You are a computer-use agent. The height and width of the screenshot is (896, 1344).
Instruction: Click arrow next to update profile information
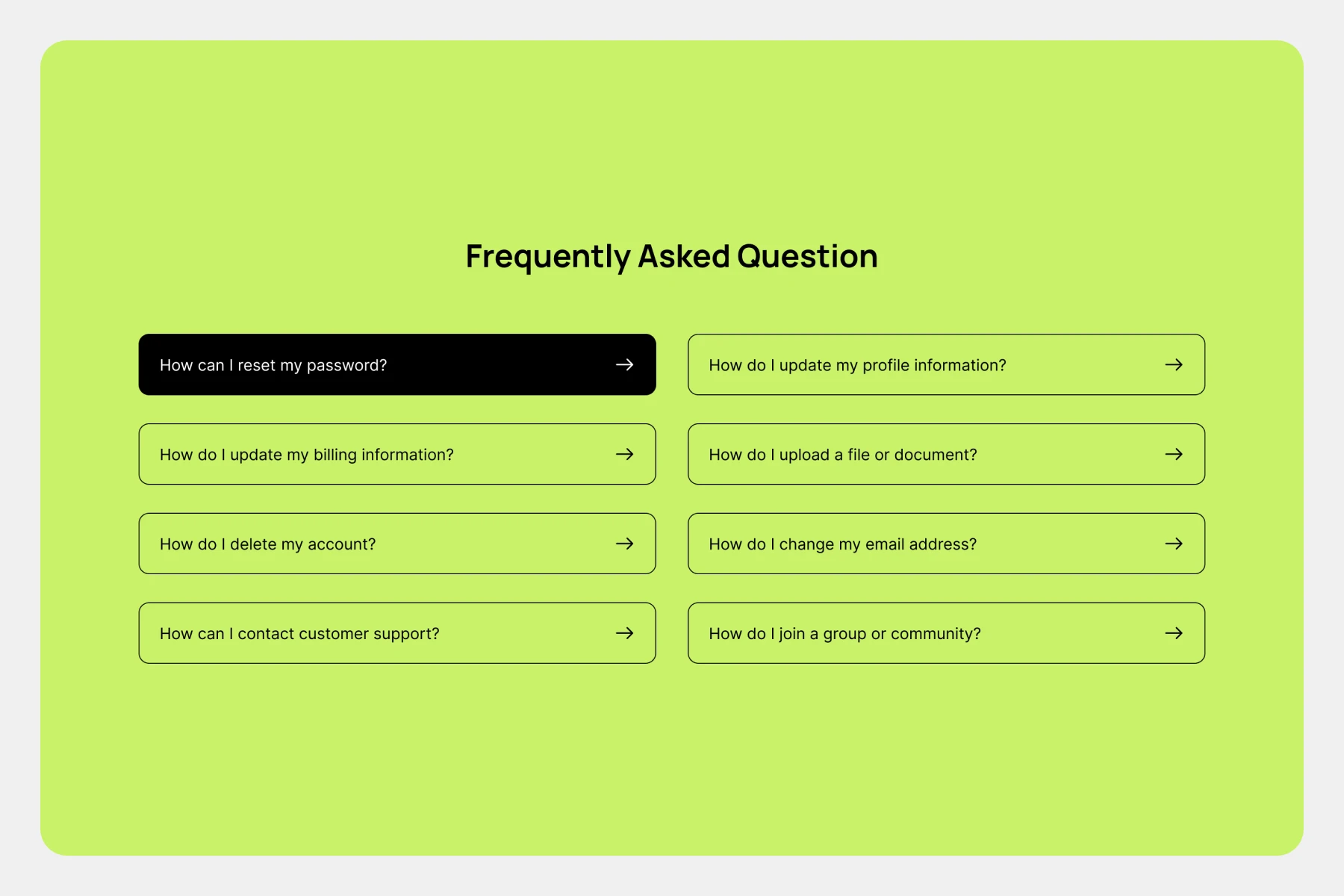[x=1174, y=364]
